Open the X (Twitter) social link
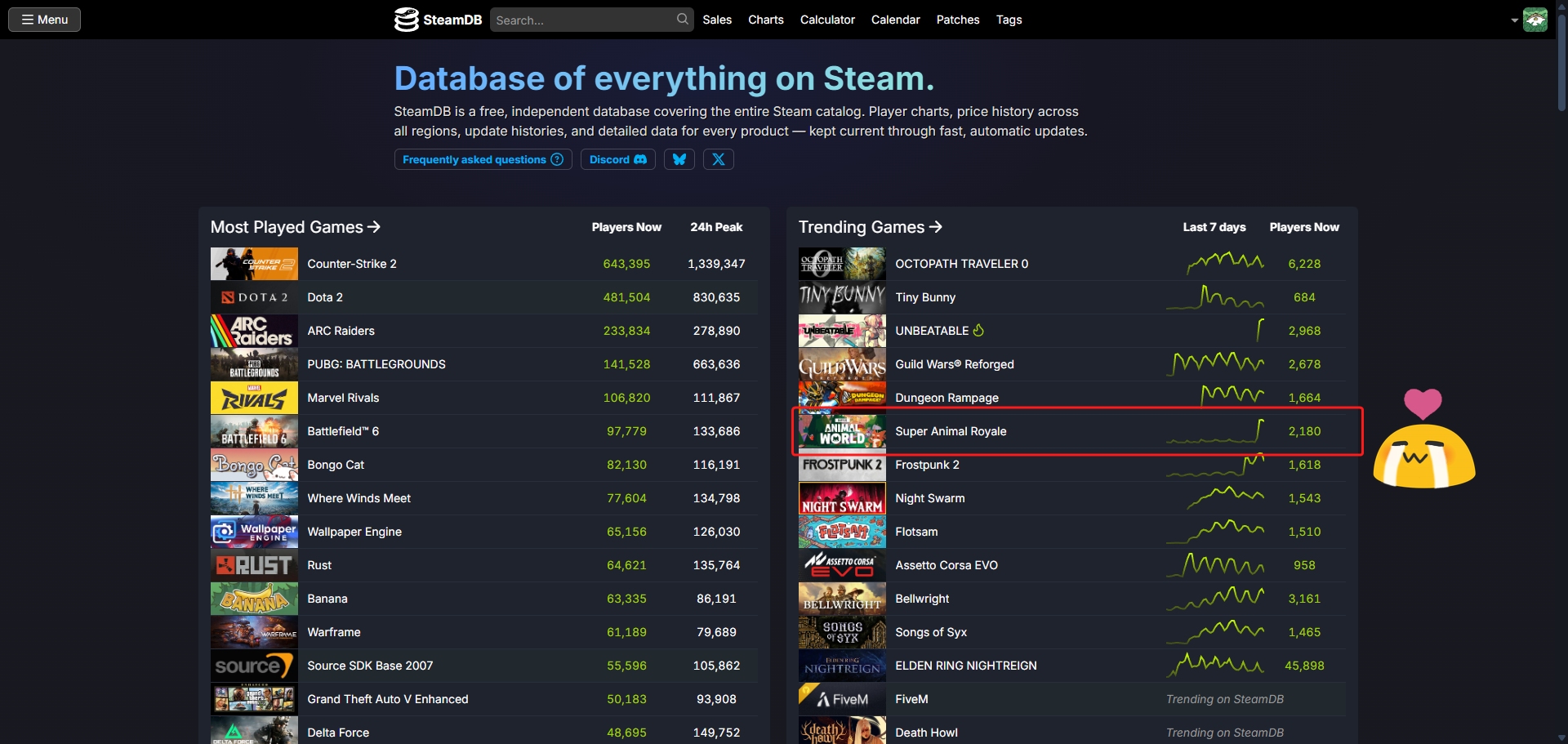Viewport: 1568px width, 744px height. point(718,159)
